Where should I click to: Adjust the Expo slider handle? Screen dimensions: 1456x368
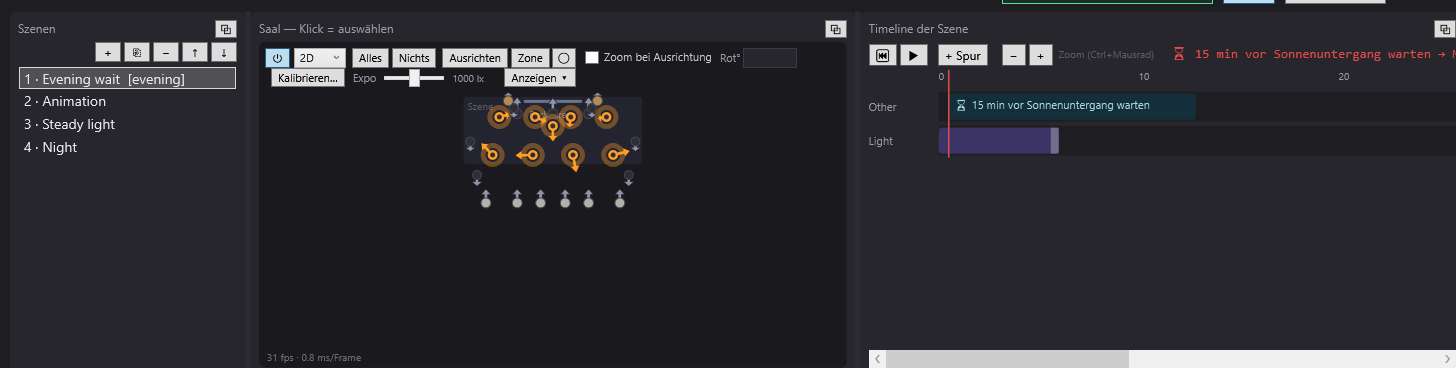point(415,77)
